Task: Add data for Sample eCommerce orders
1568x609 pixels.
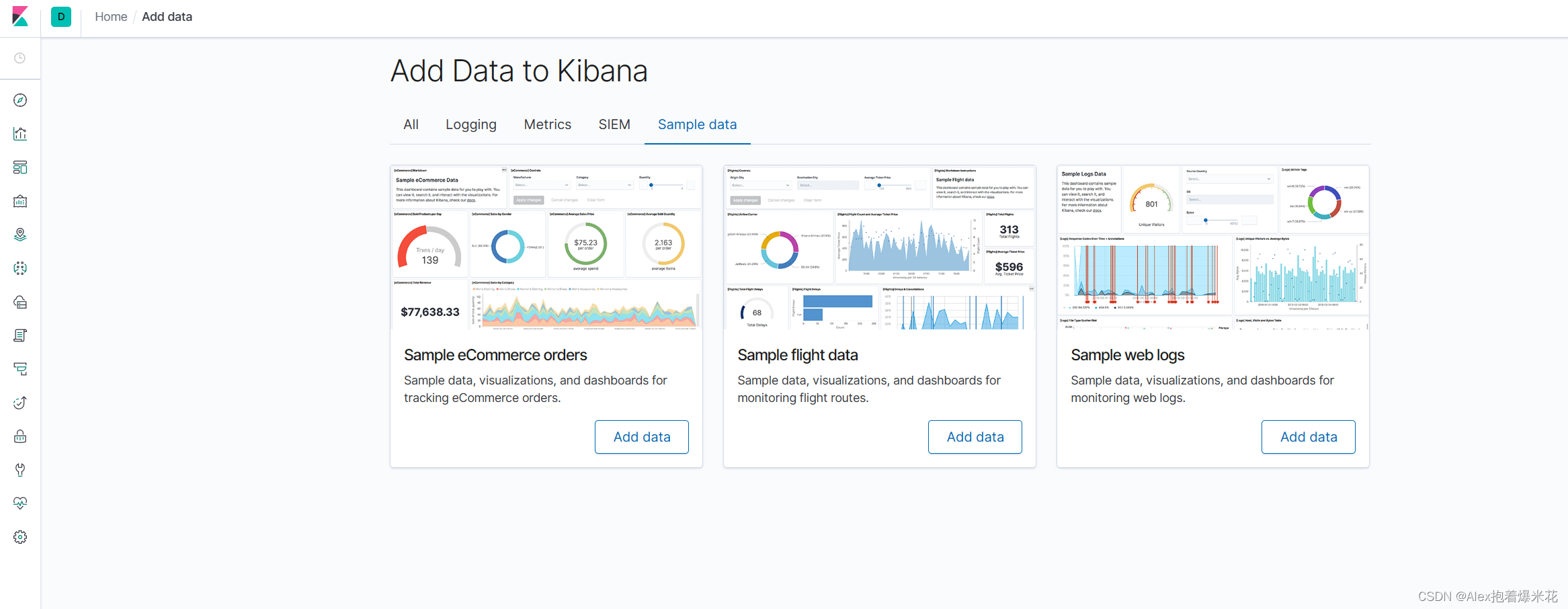Action: click(x=642, y=437)
